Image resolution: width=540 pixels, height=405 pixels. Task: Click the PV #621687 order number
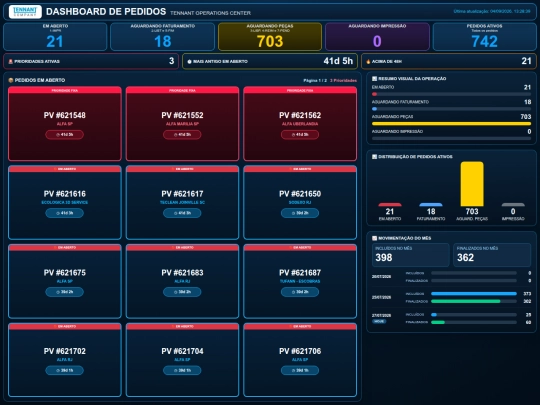click(300, 273)
